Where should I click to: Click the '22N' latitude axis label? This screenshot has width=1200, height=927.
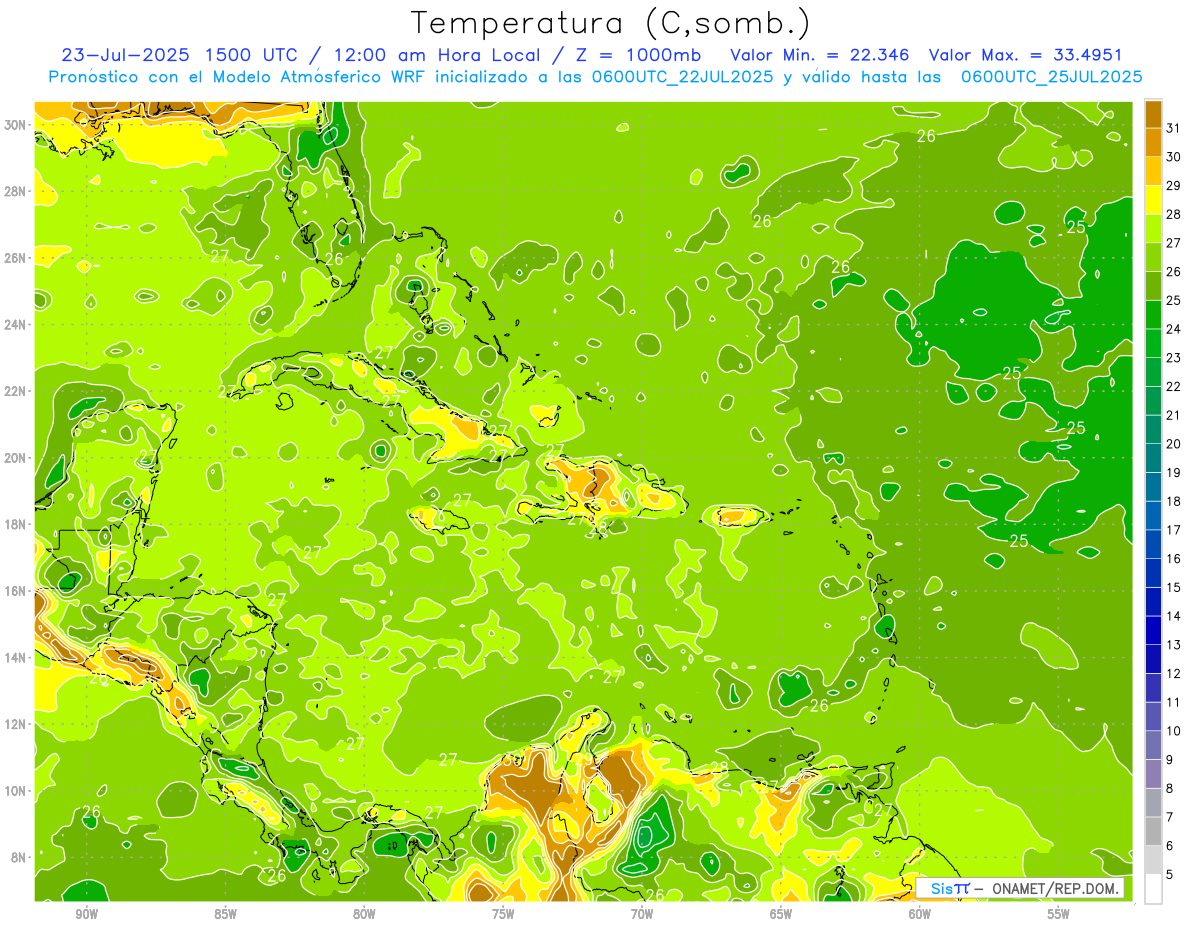coord(15,391)
